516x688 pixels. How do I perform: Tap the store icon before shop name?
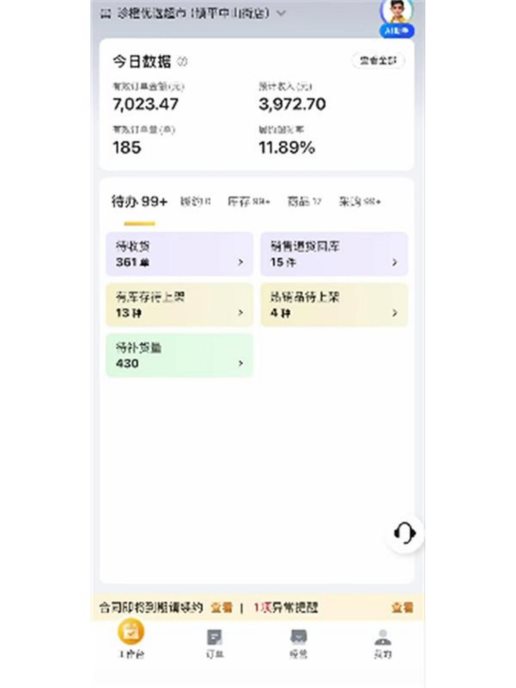[105, 14]
